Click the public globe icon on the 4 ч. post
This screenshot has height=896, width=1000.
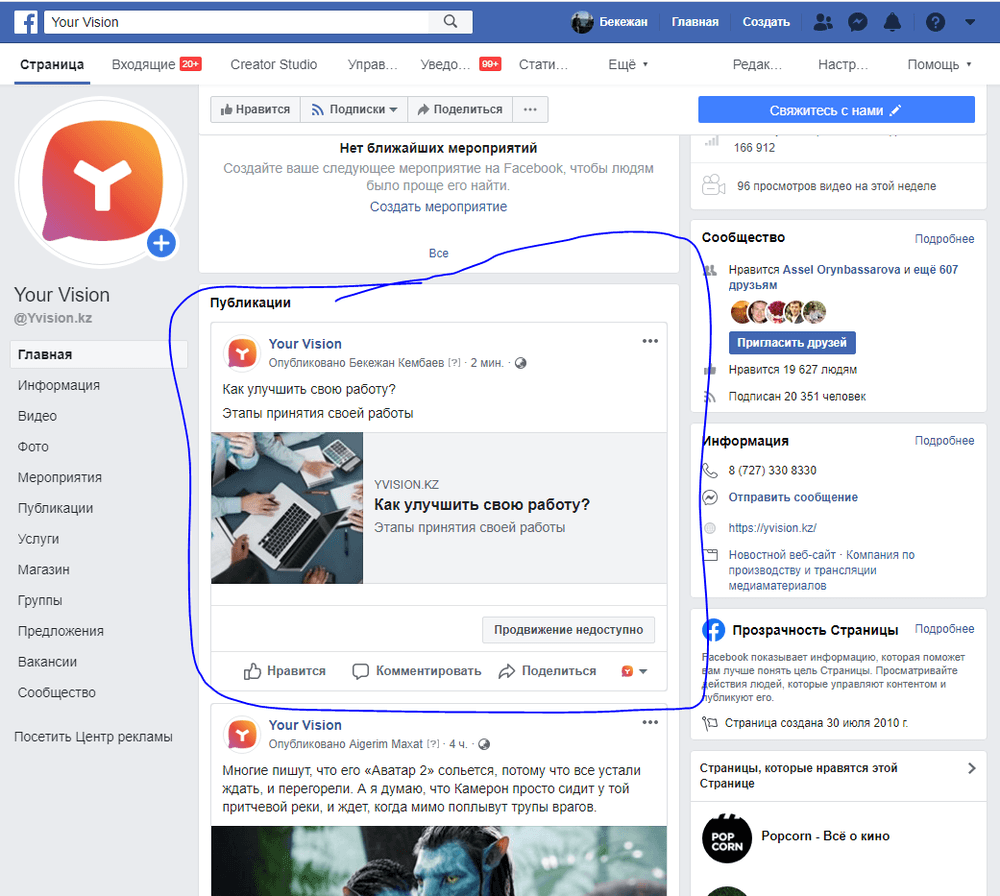click(484, 744)
